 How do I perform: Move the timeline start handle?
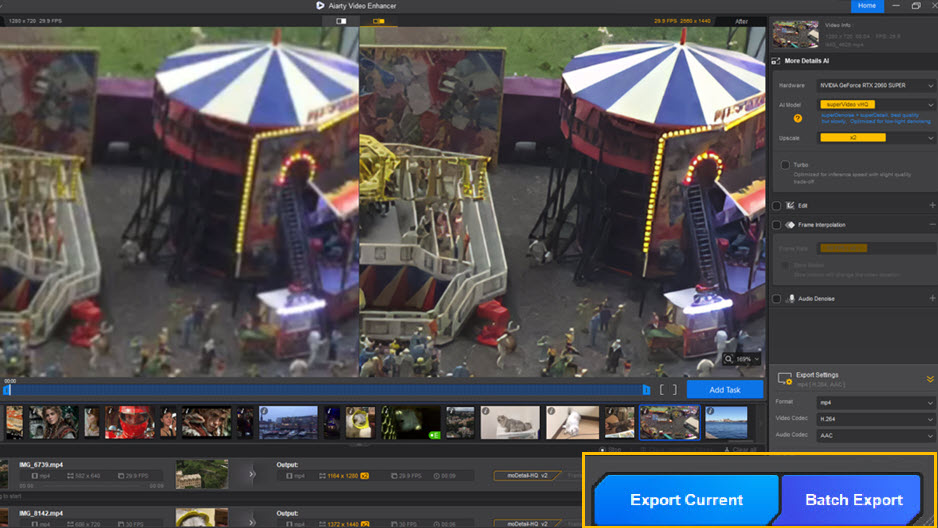(7, 390)
